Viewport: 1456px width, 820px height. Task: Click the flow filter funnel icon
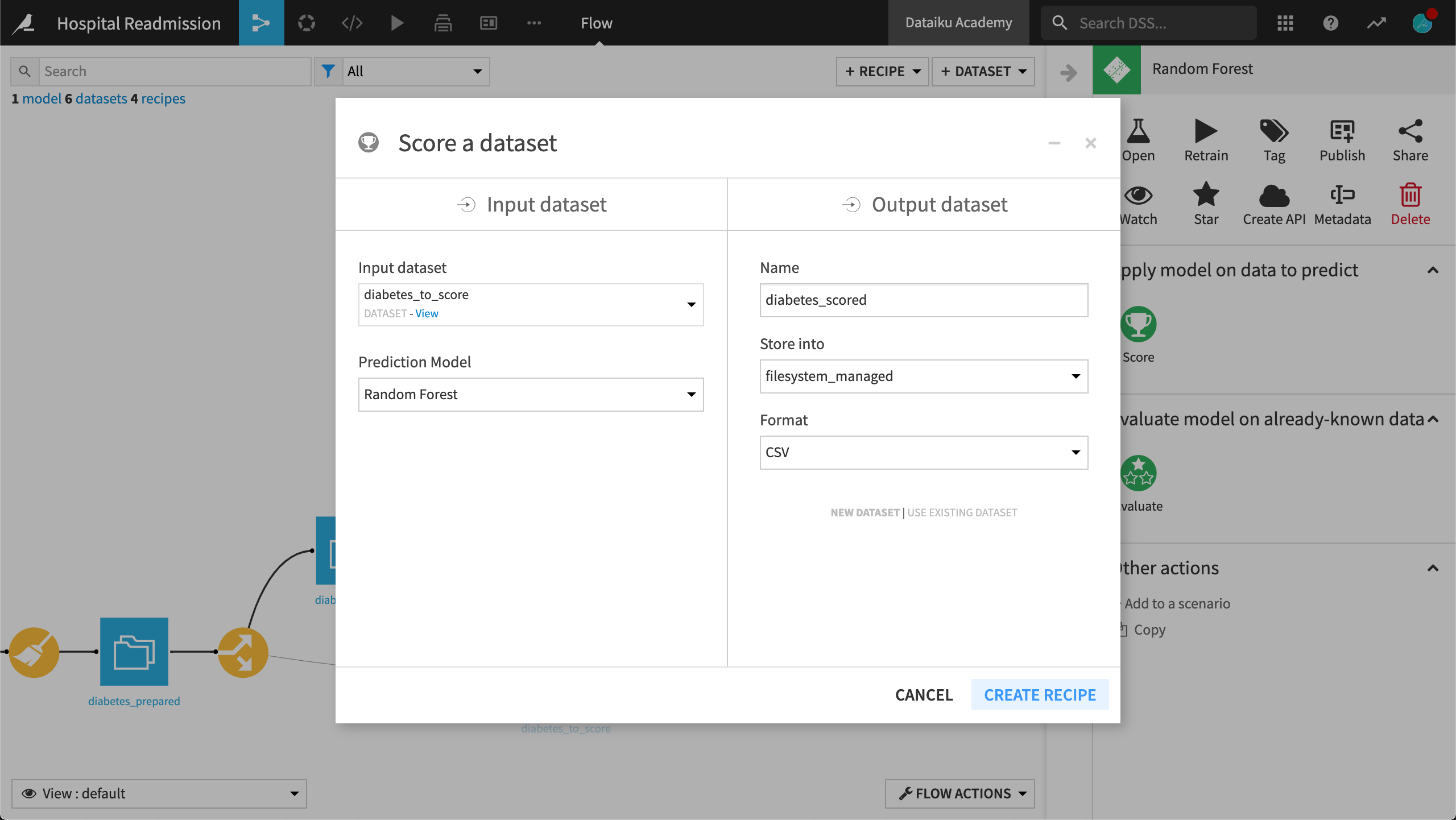(328, 71)
